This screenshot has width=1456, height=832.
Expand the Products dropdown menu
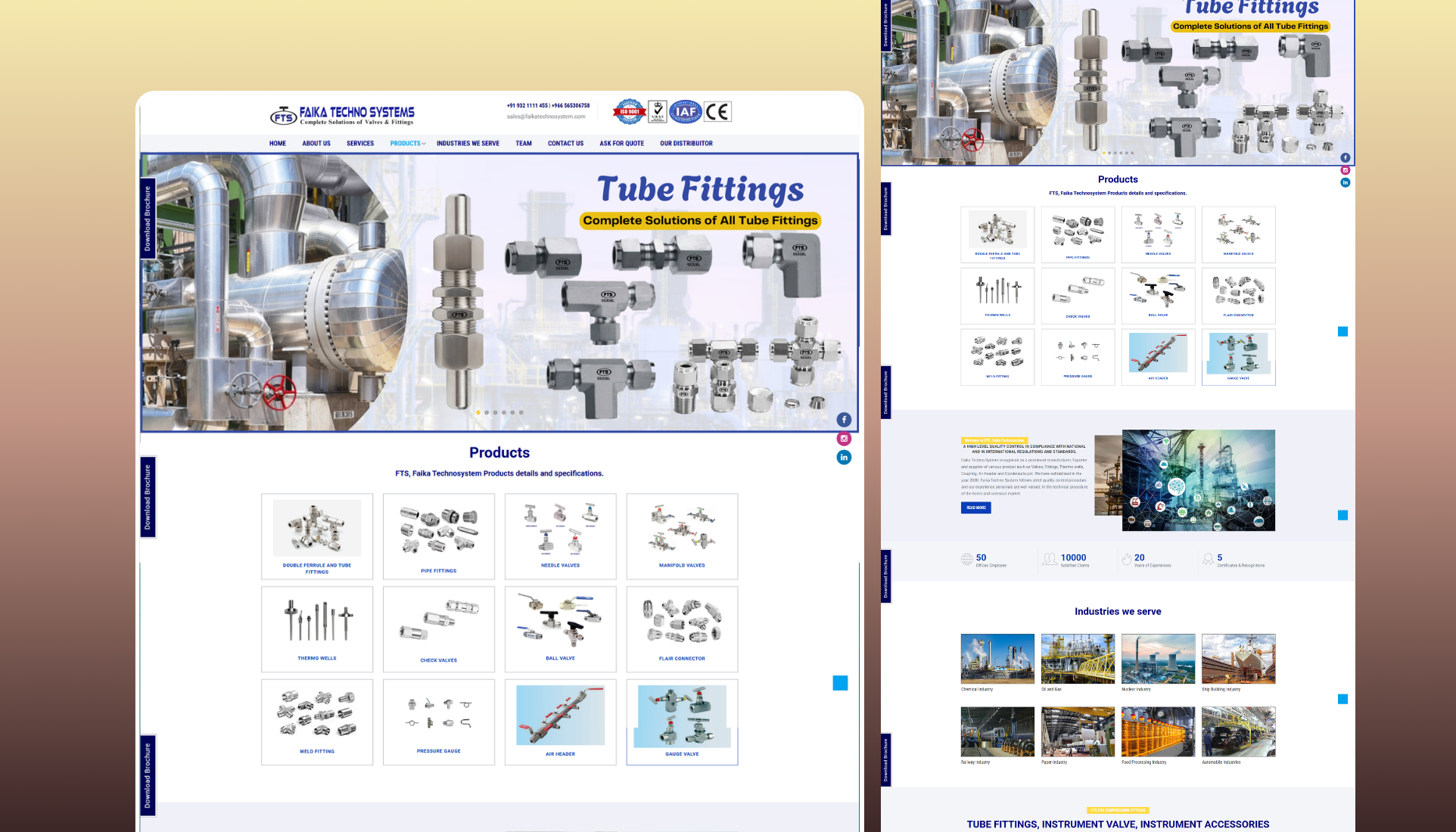tap(408, 144)
